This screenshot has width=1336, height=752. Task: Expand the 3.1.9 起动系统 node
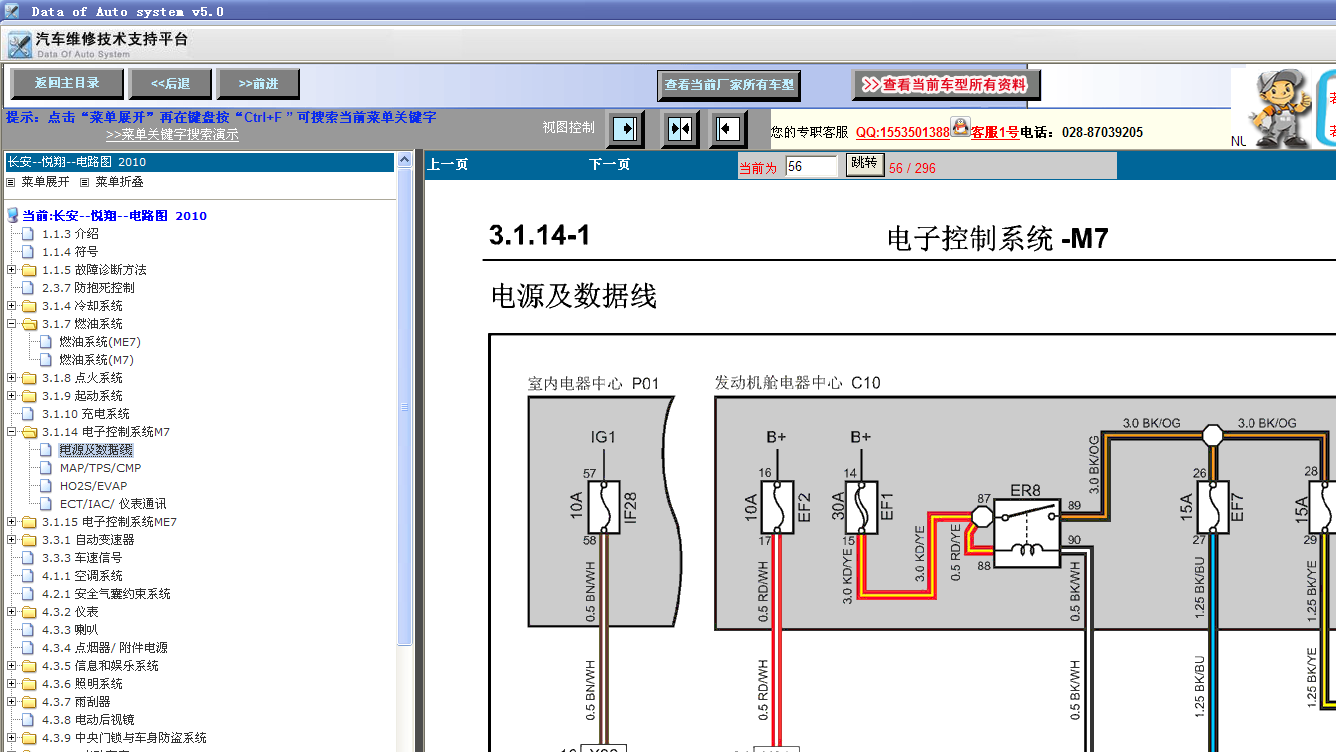11,395
